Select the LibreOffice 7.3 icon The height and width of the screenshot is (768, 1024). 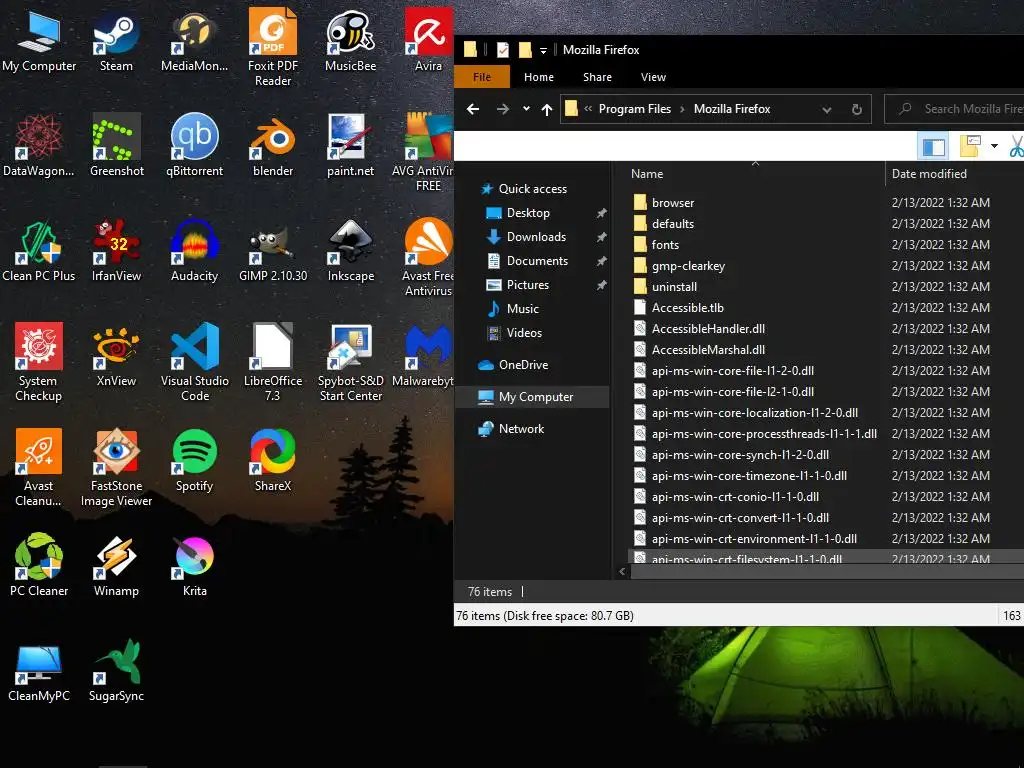[272, 362]
